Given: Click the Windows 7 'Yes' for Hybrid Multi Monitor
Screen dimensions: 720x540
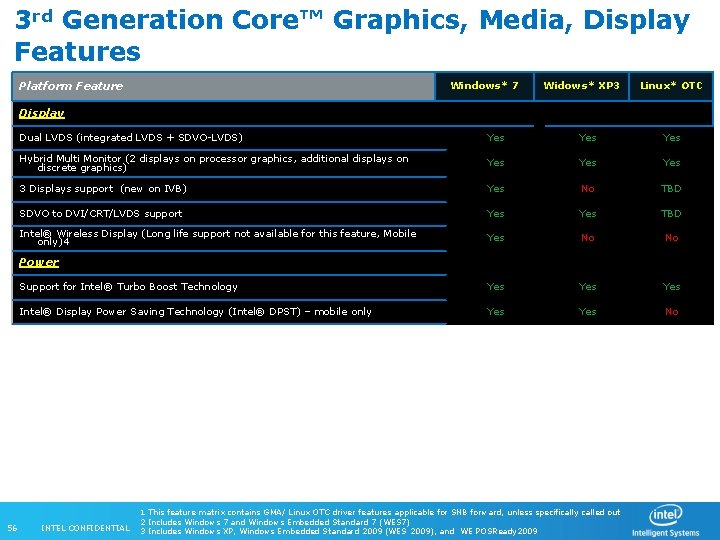Looking at the screenshot, I should 495,163.
